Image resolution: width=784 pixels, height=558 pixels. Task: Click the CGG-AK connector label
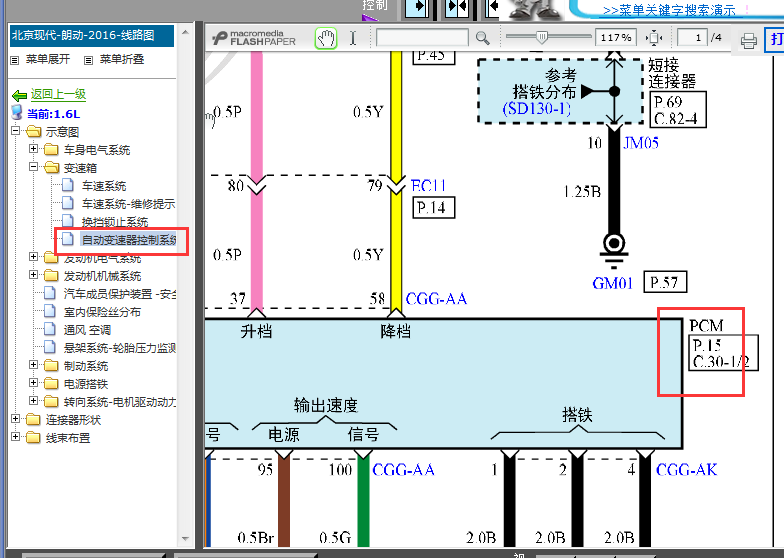pos(686,470)
